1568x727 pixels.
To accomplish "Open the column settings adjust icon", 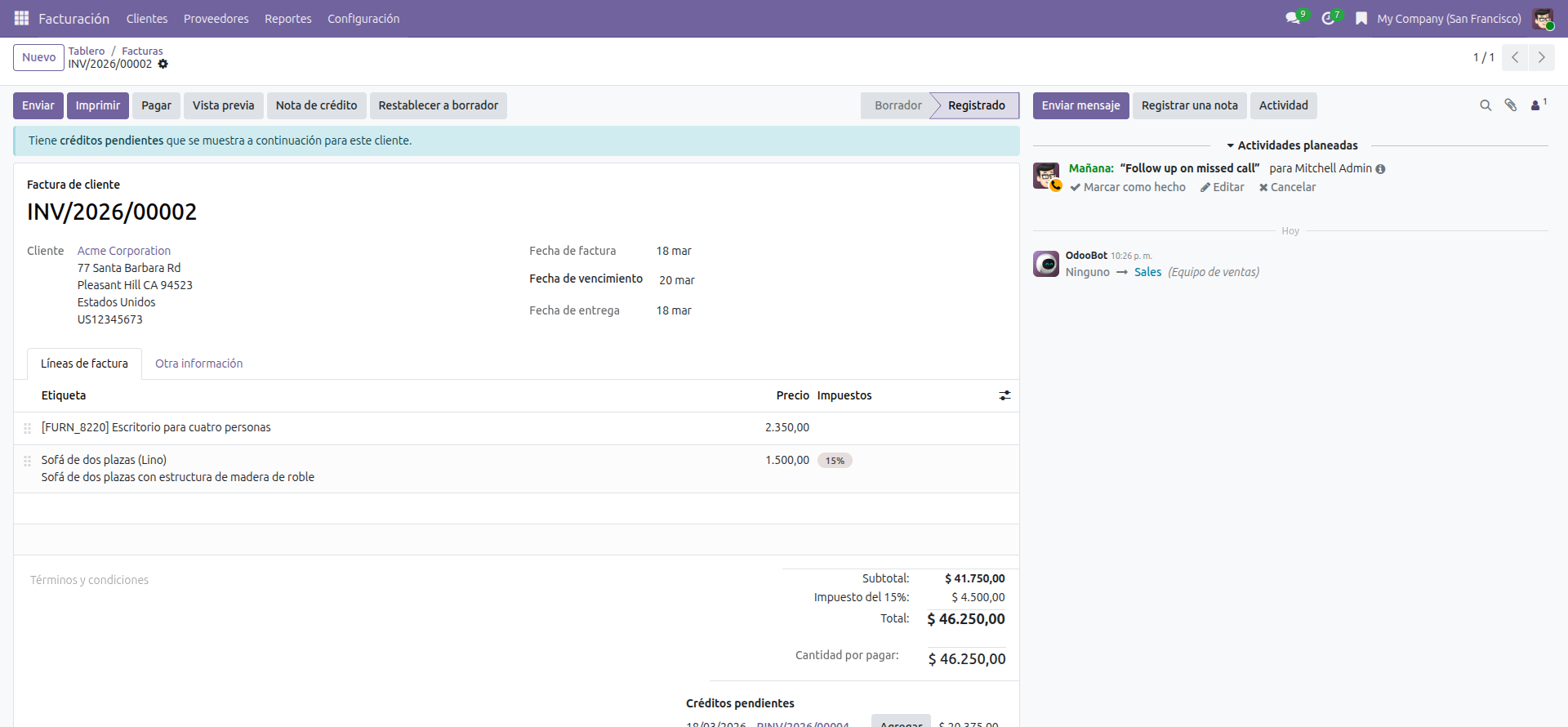I will click(x=1004, y=395).
